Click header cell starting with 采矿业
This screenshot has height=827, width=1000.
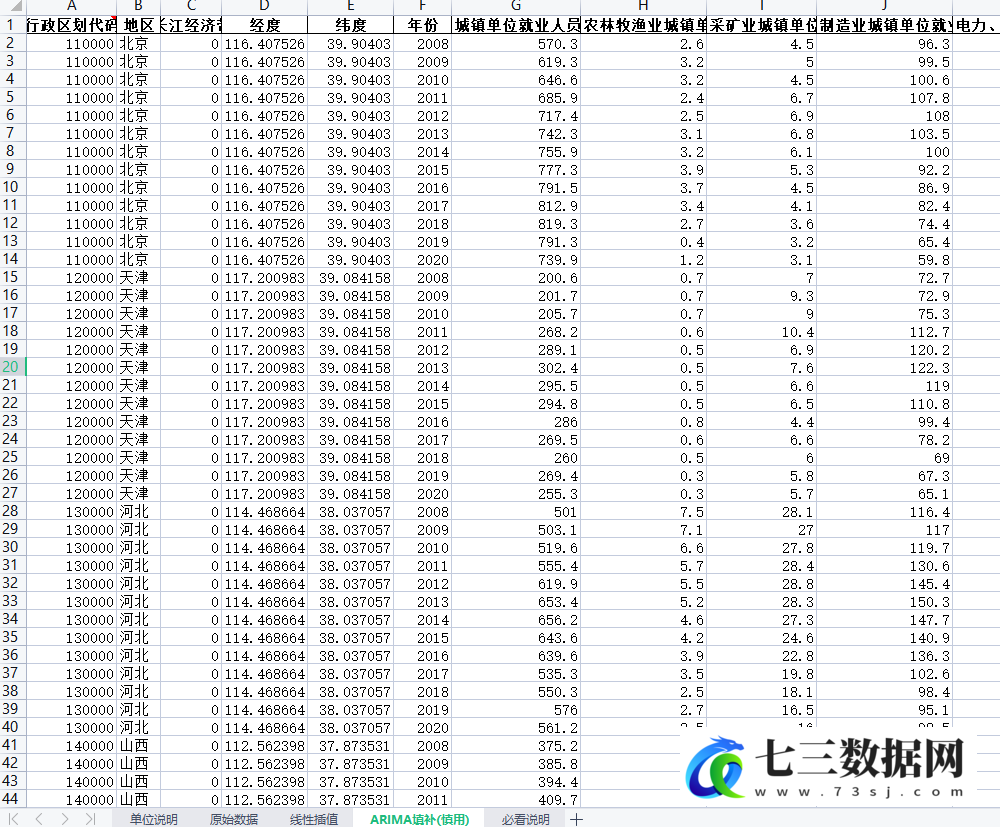click(761, 26)
